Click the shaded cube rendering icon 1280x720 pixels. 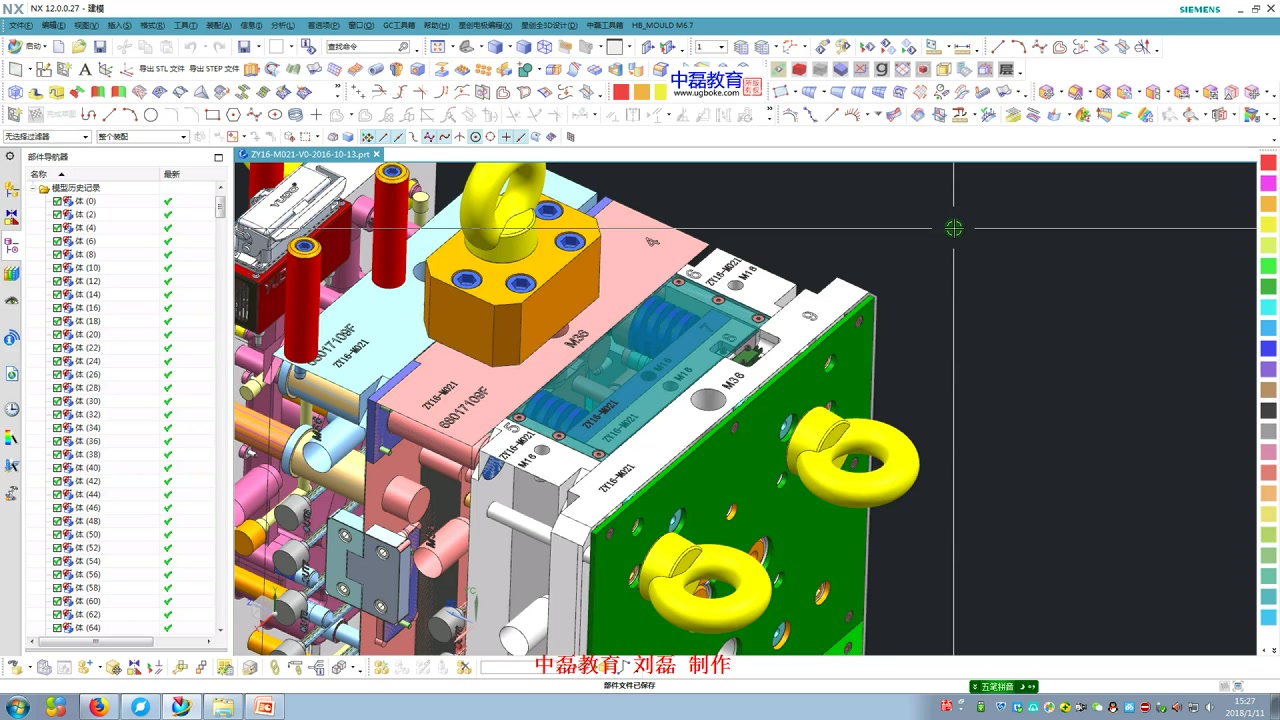tap(495, 47)
